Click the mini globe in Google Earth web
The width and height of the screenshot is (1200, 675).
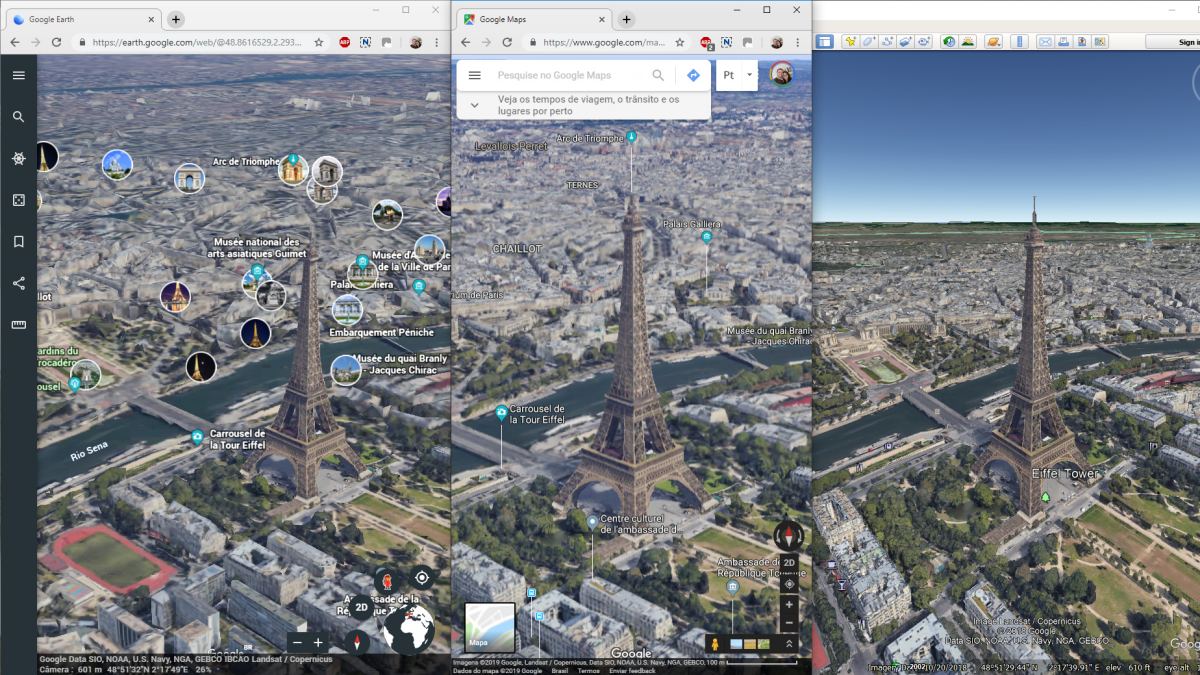[409, 630]
